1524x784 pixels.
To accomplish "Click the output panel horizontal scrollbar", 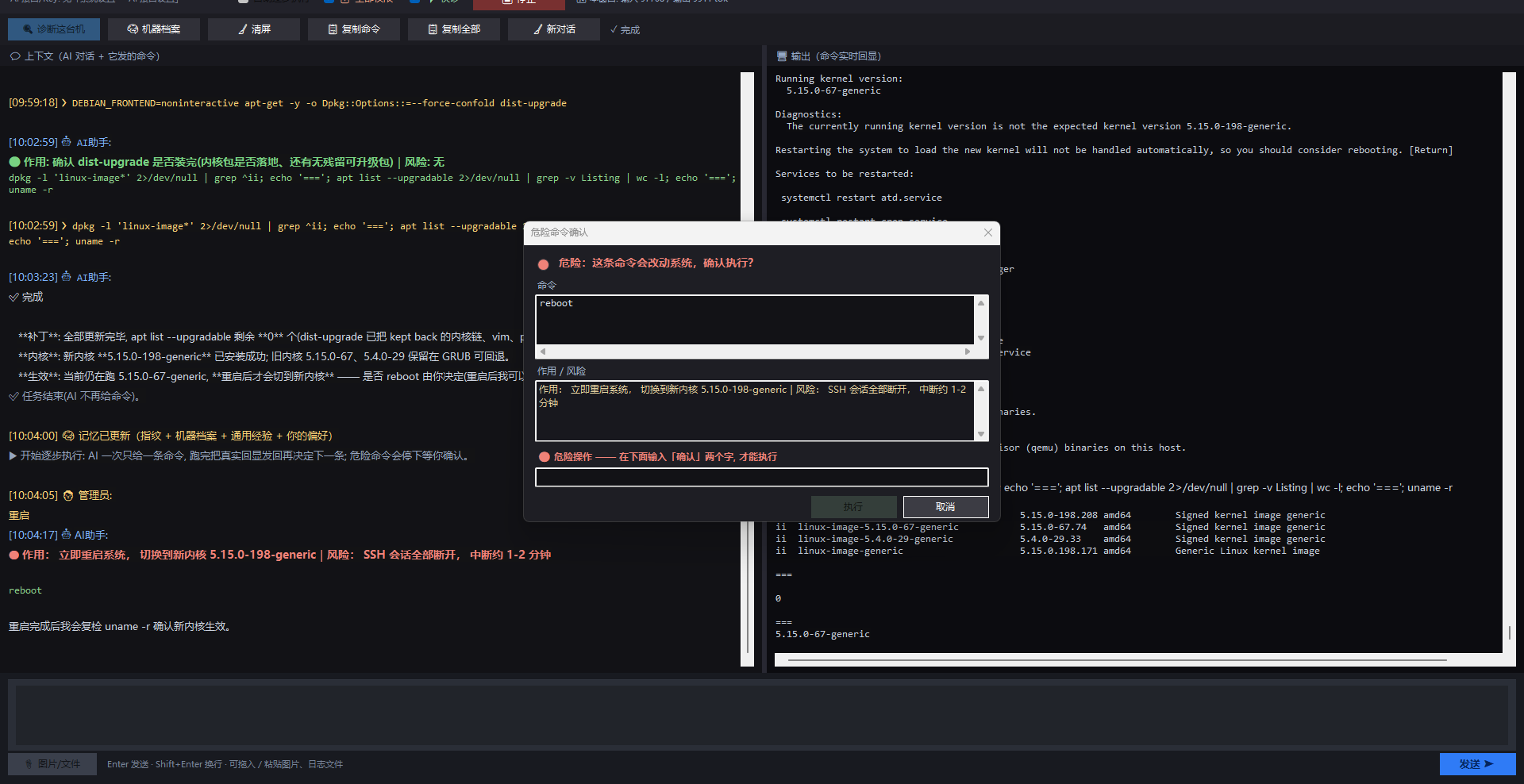I will [x=1117, y=659].
